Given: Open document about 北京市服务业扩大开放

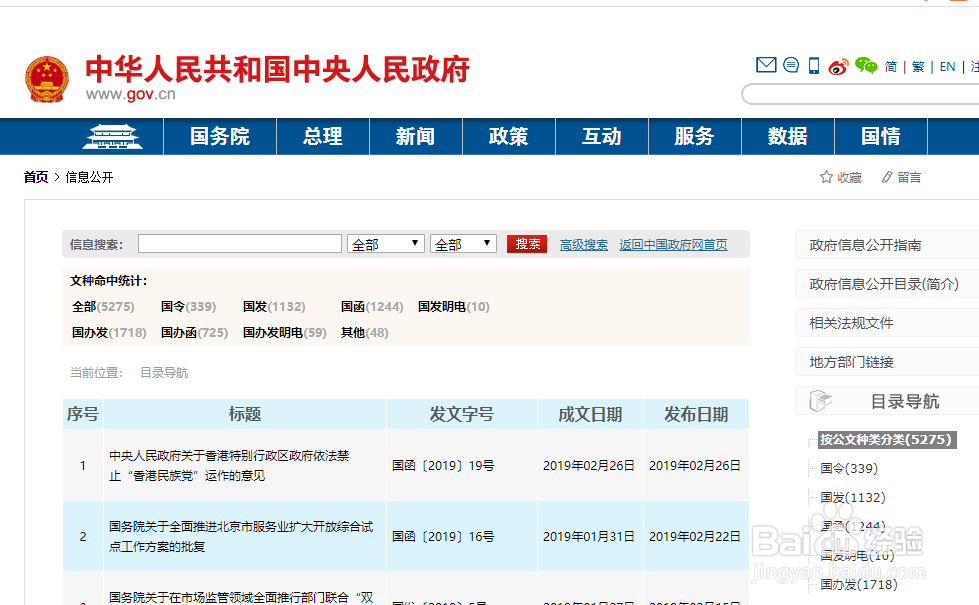Looking at the screenshot, I should (x=241, y=536).
